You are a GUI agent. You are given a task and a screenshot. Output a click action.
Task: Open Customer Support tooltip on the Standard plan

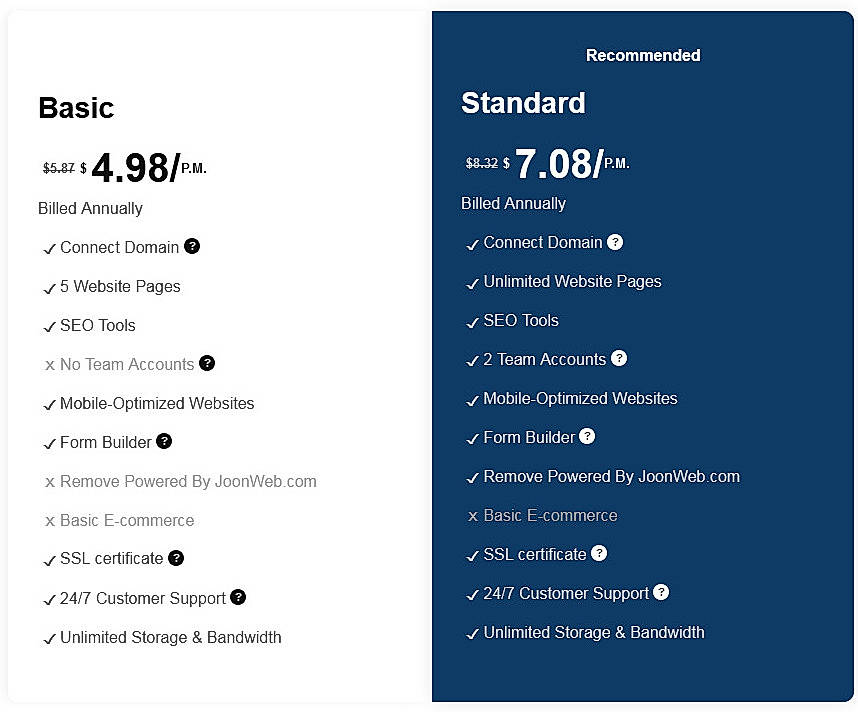661,593
